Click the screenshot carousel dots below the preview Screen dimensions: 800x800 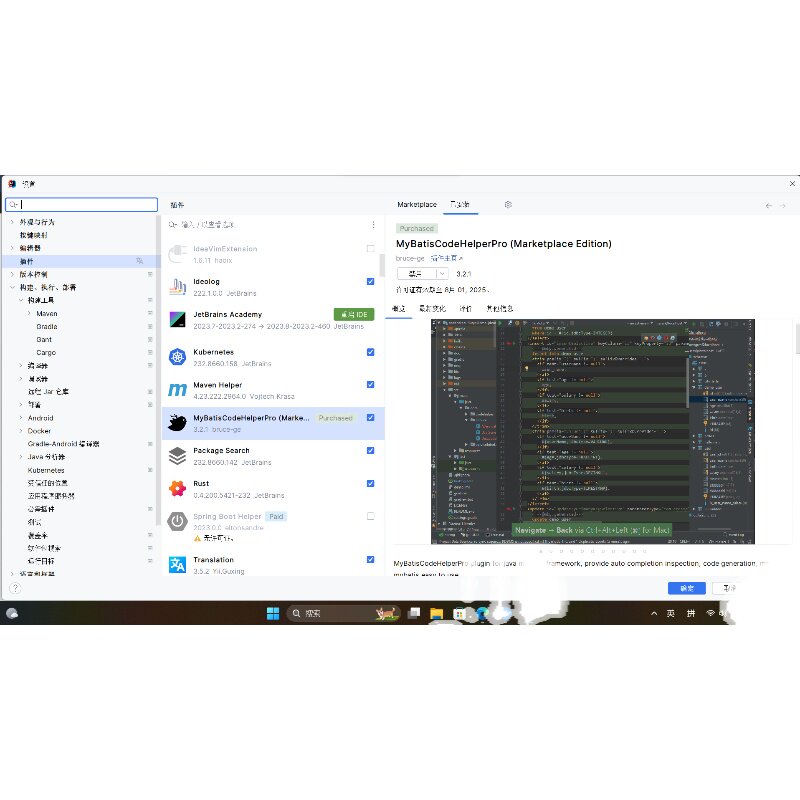point(592,551)
